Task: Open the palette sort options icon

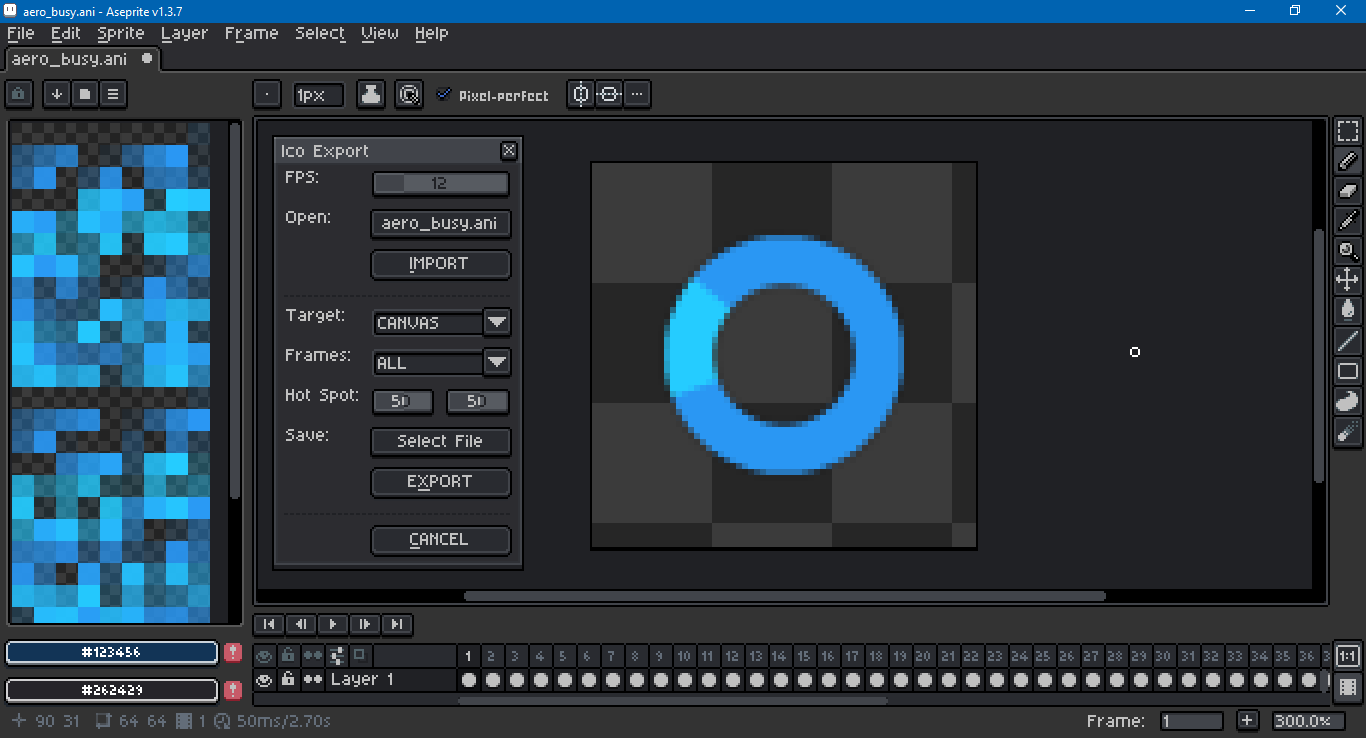Action: (57, 94)
